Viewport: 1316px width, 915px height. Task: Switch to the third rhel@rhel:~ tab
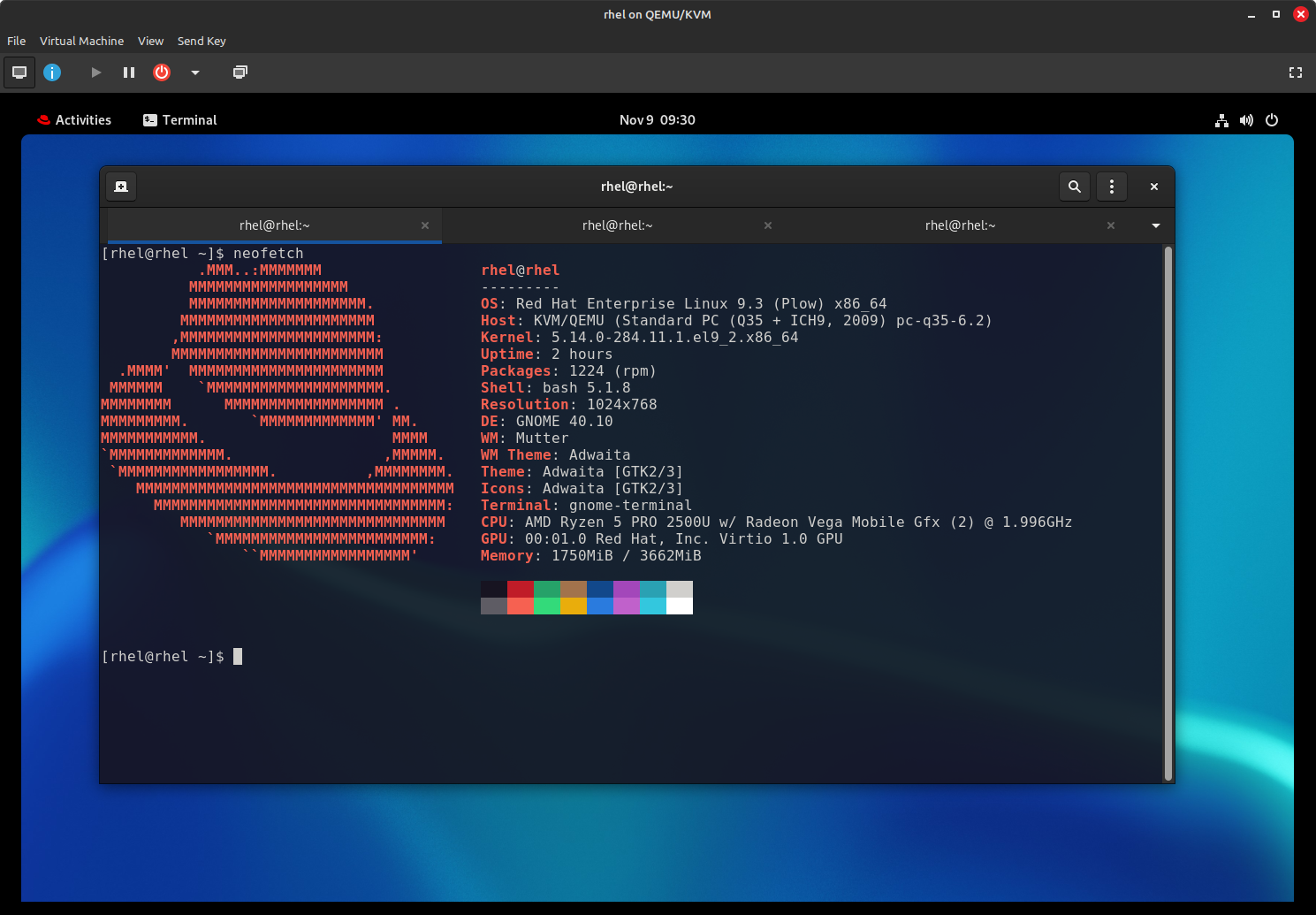tap(961, 225)
